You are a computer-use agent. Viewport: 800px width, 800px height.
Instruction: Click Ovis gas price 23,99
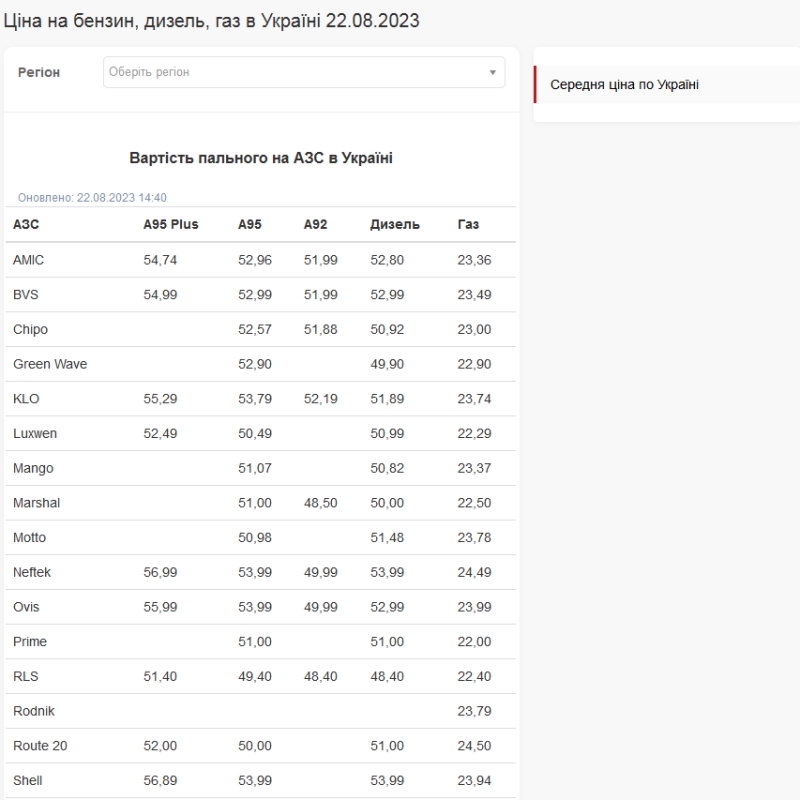click(474, 607)
